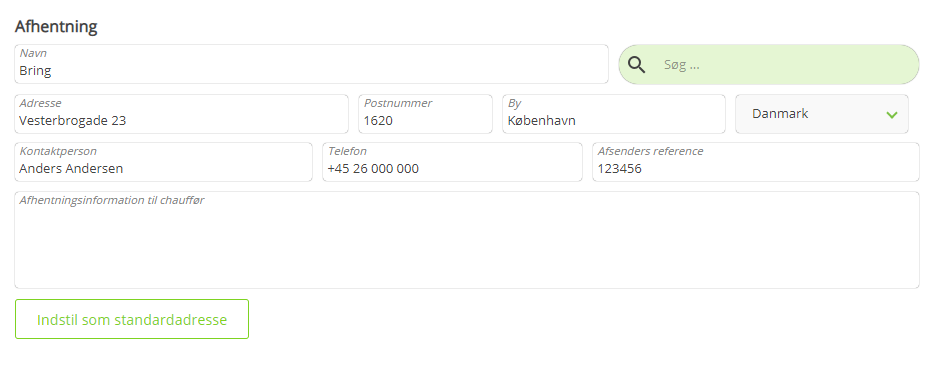Click the By field with København
The width and height of the screenshot is (934, 370).
(x=614, y=114)
